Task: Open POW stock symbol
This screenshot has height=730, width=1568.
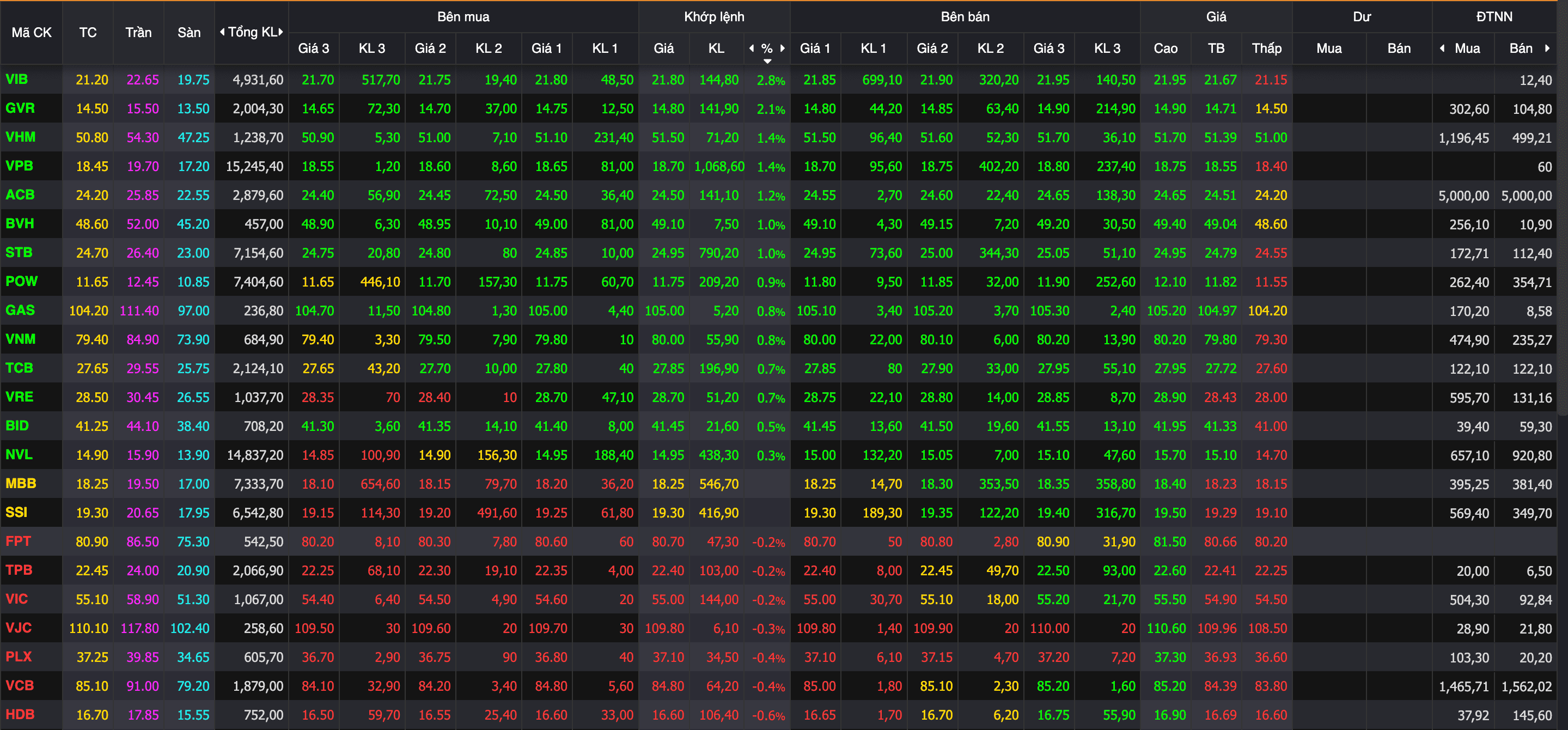Action: click(x=21, y=281)
